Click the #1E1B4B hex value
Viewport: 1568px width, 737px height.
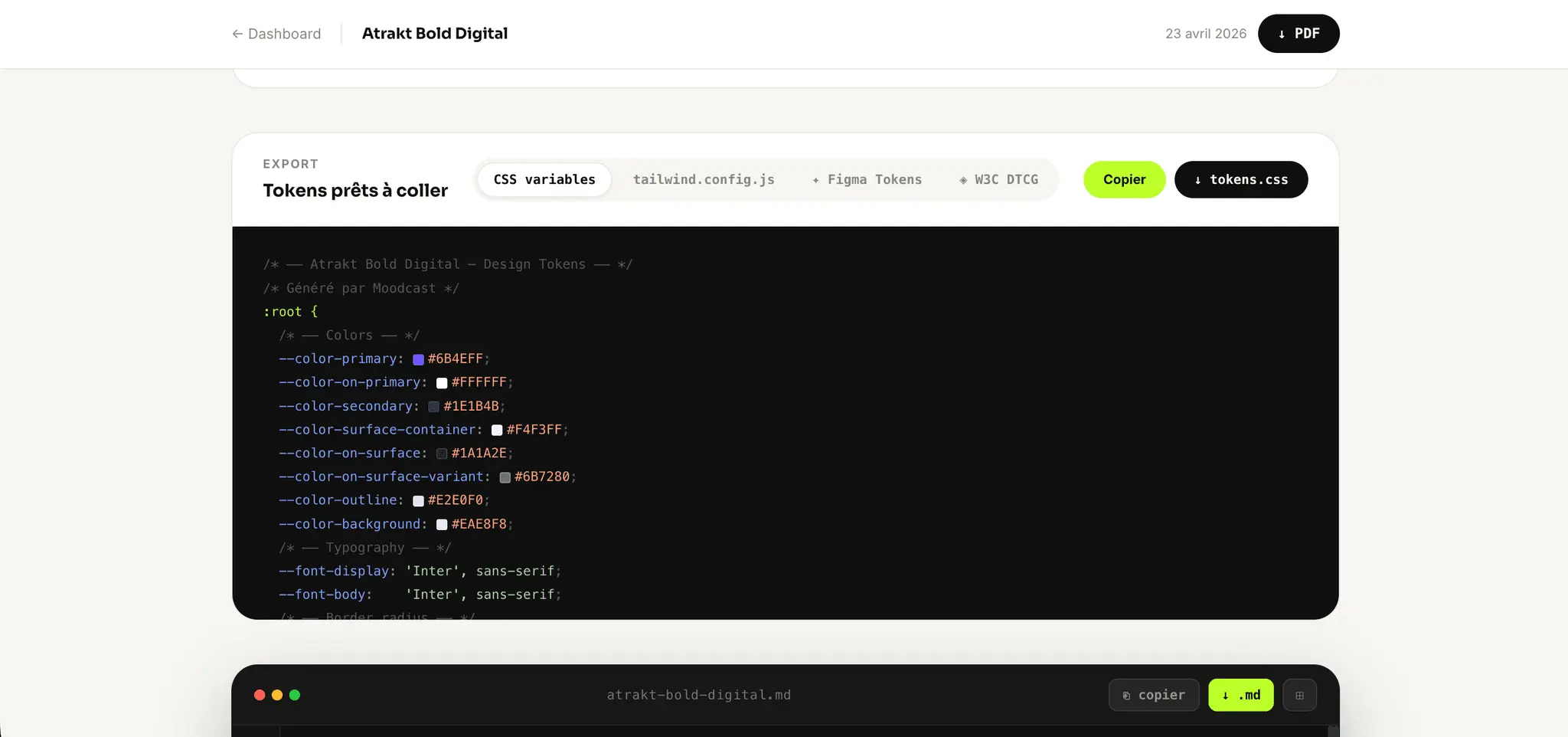[x=471, y=406]
